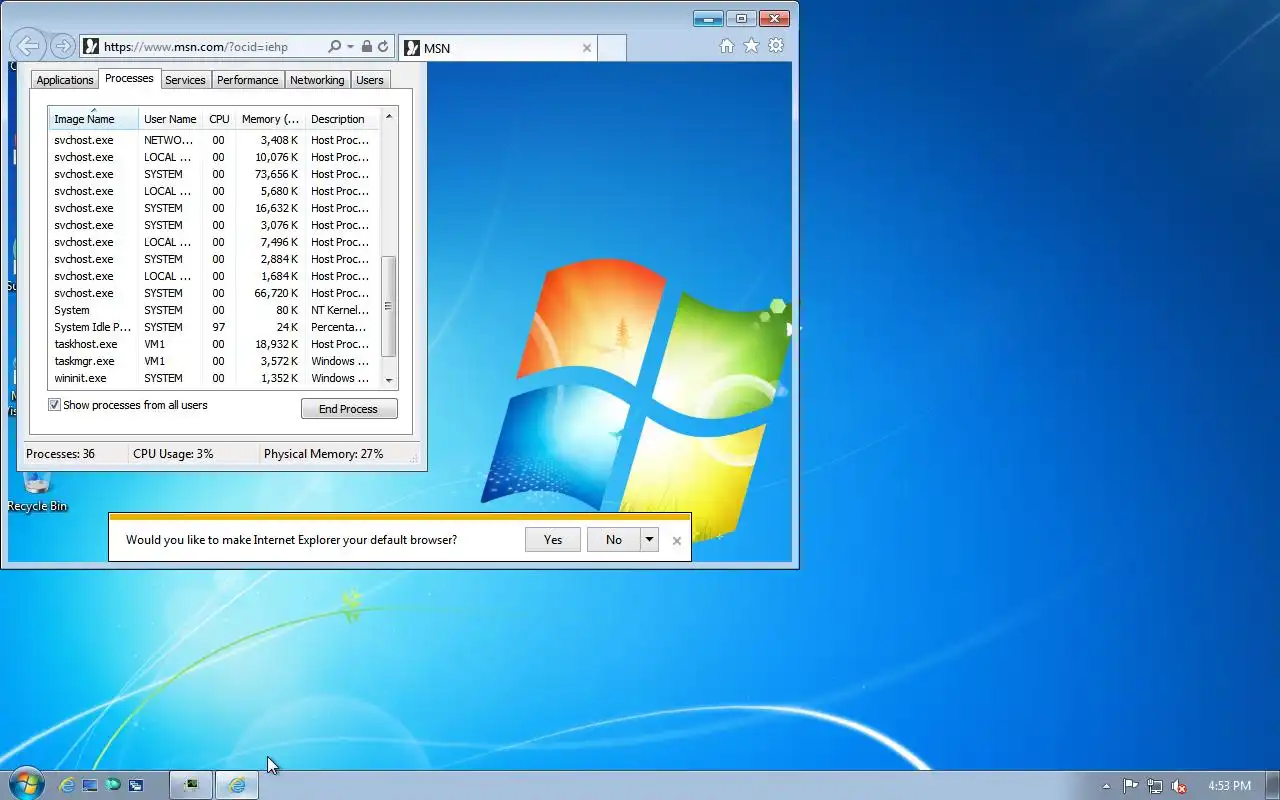Click the End Process button
The width and height of the screenshot is (1280, 800).
[x=349, y=409]
